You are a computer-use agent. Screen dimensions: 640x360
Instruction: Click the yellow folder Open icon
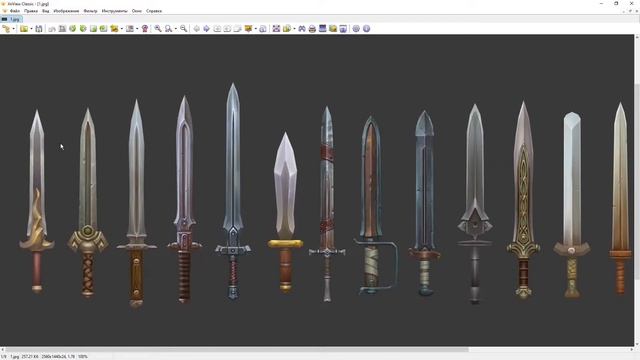click(24, 29)
